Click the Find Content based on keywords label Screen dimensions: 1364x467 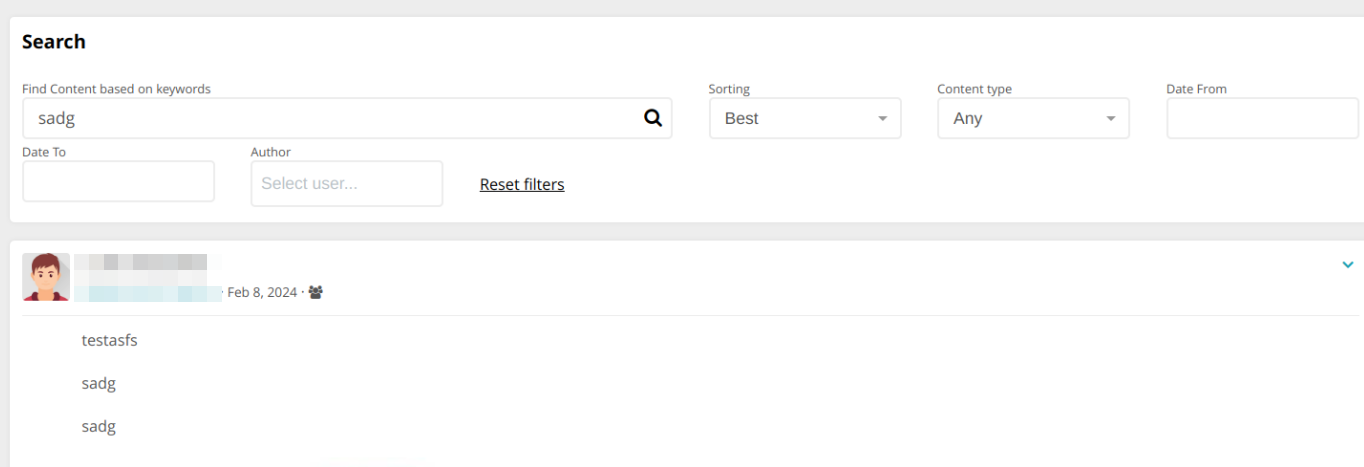coord(117,89)
